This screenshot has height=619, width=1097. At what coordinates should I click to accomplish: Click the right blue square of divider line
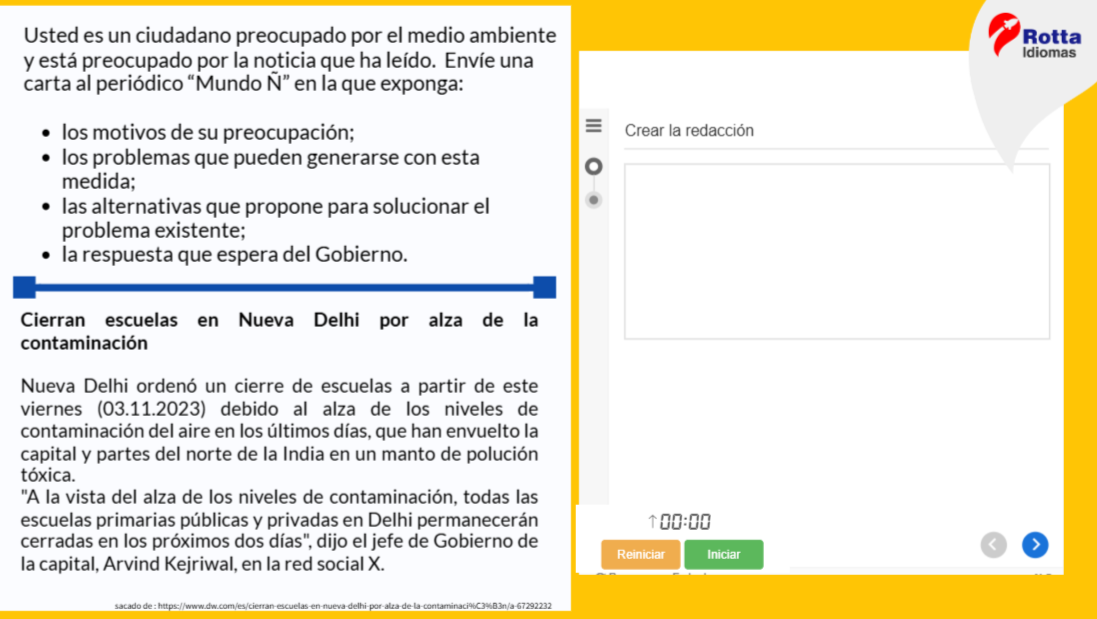(544, 288)
